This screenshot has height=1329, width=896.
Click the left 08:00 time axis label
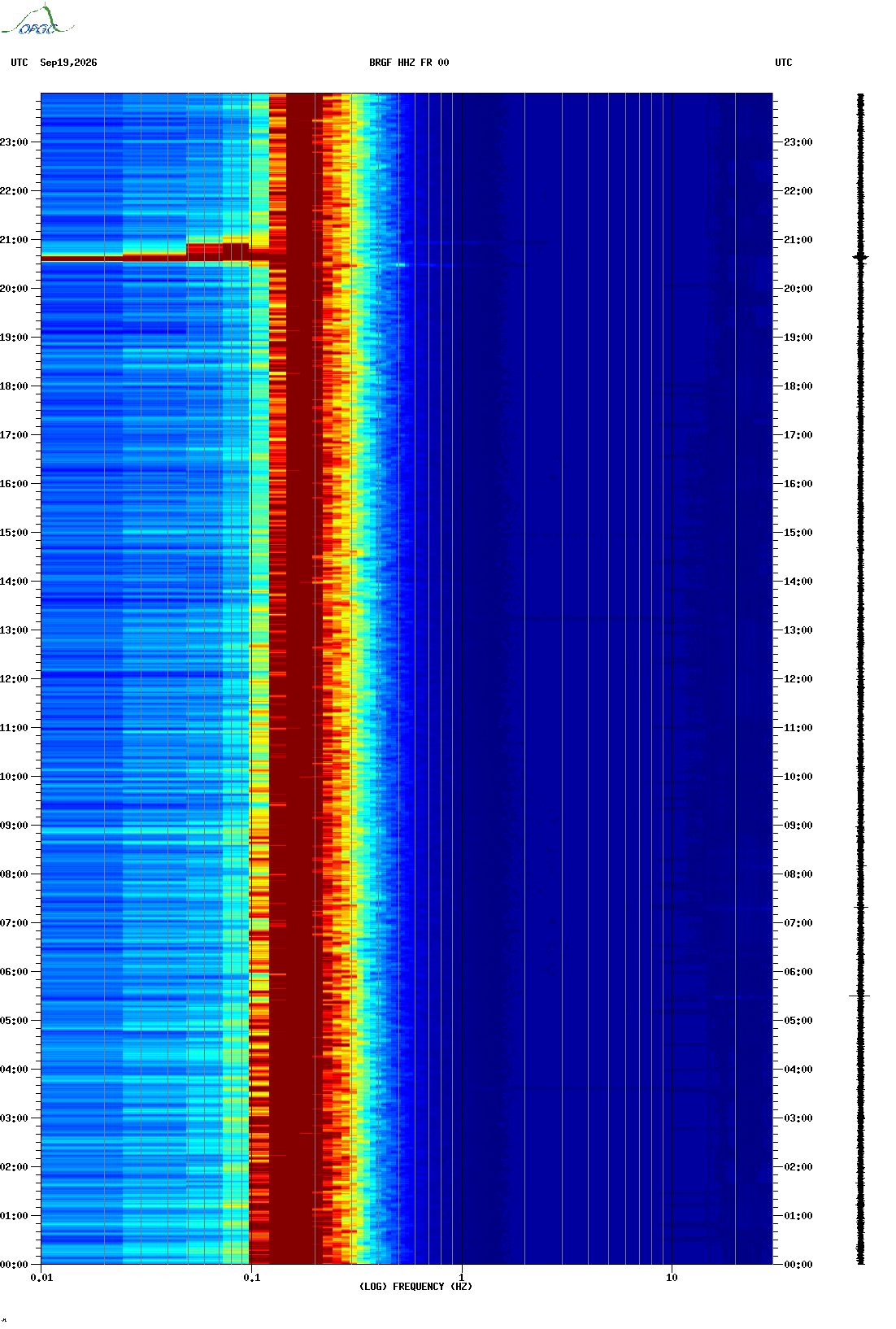click(x=14, y=874)
